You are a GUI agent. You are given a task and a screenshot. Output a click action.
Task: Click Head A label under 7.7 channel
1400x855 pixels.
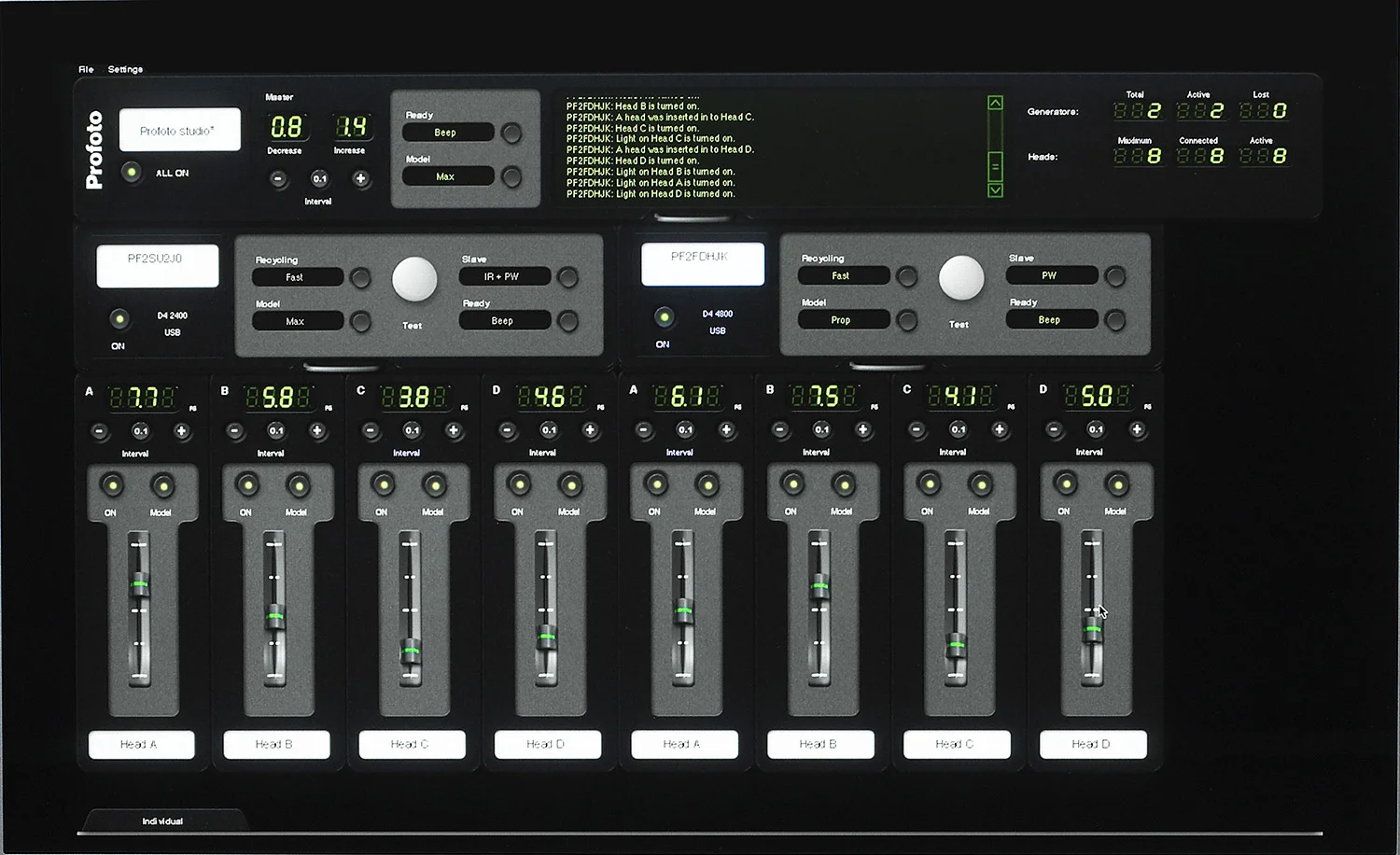click(x=141, y=745)
